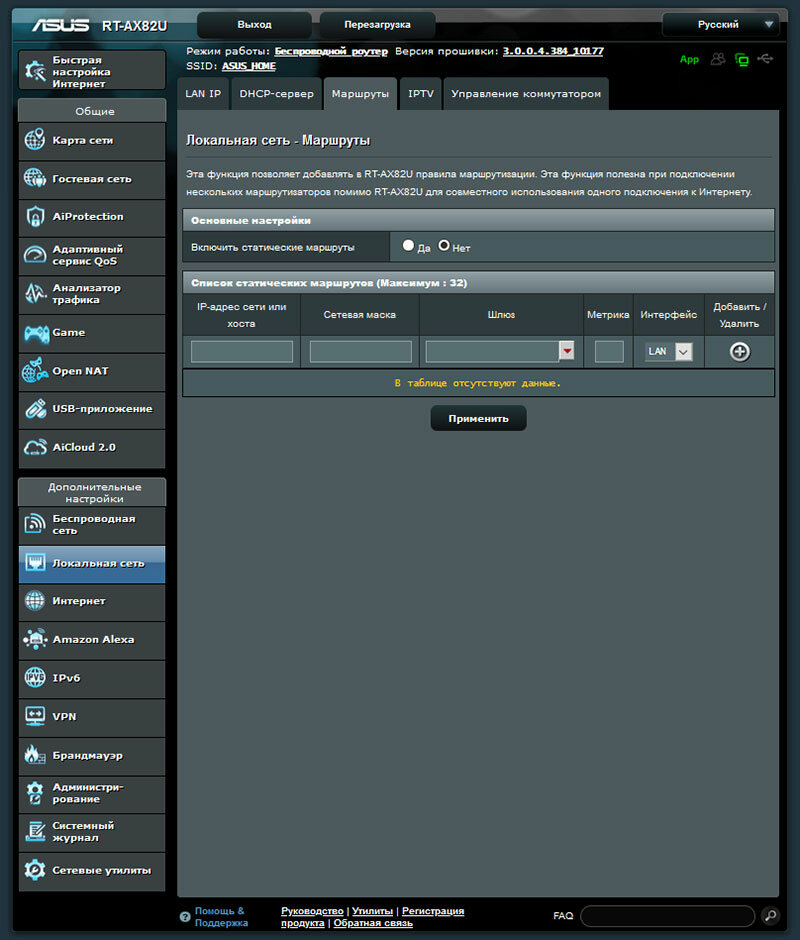Open the language dropdown 'Русский'
The width and height of the screenshot is (800, 940).
[x=720, y=25]
